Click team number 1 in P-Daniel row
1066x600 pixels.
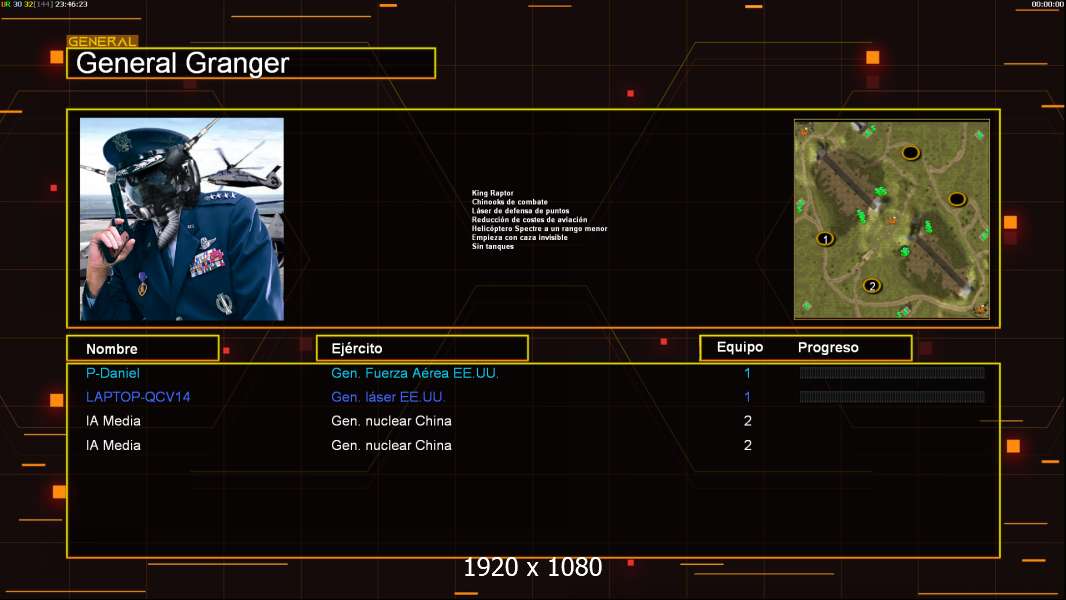point(747,373)
